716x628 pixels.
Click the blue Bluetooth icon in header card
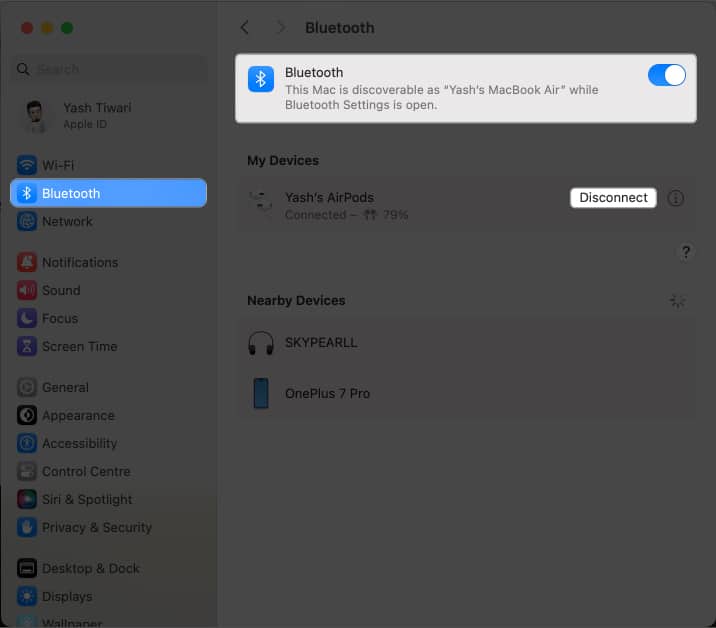click(261, 79)
